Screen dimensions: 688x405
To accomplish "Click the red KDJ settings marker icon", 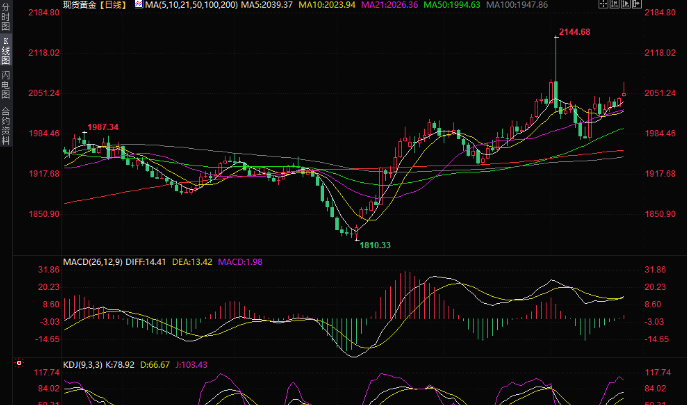I will click(19, 363).
